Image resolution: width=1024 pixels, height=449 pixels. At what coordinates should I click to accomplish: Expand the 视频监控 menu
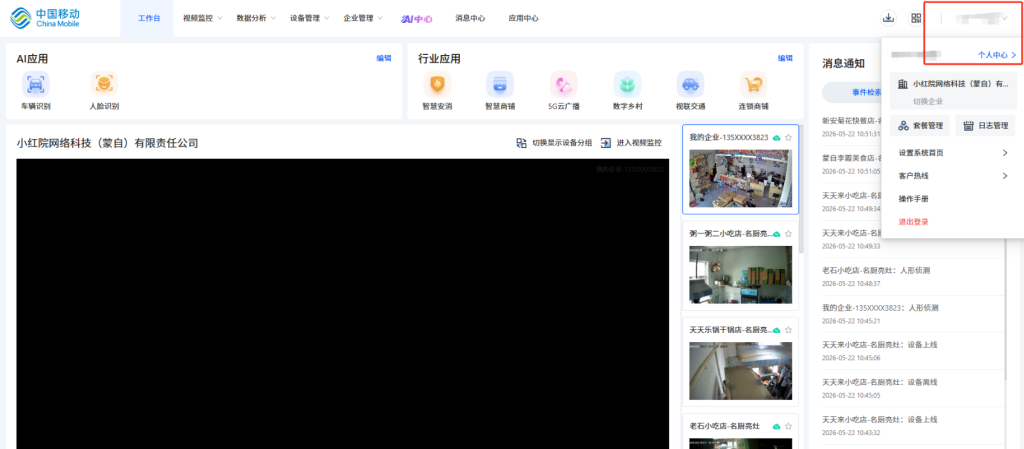pyautogui.click(x=203, y=18)
